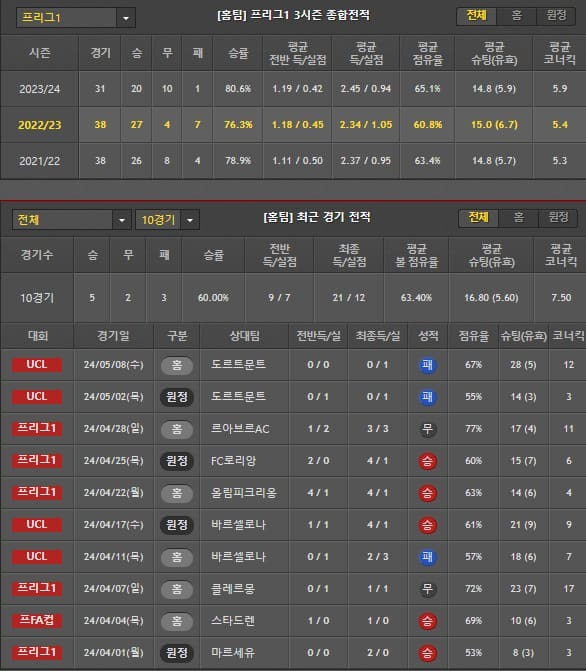Viewport: 586px width, 671px height.
Task: Click the UCL badge for 24/04/17 match
Action: click(x=37, y=525)
